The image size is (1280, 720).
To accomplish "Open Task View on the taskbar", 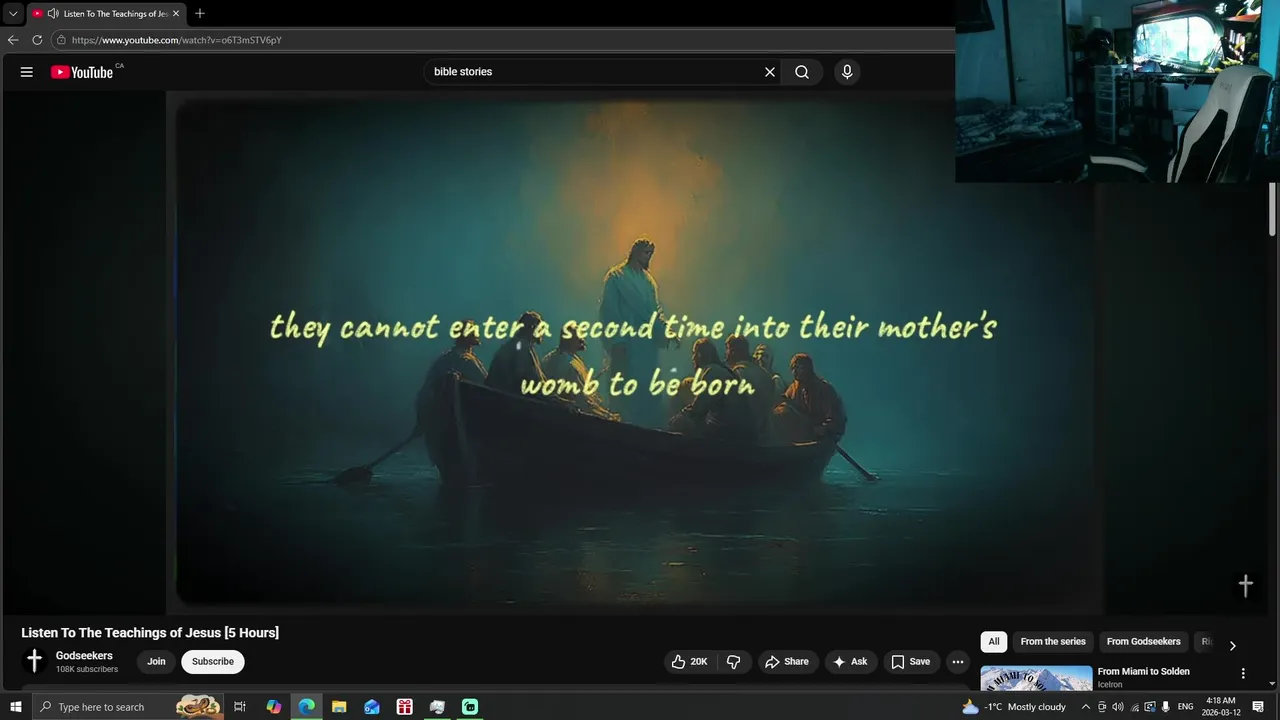I will pos(240,707).
